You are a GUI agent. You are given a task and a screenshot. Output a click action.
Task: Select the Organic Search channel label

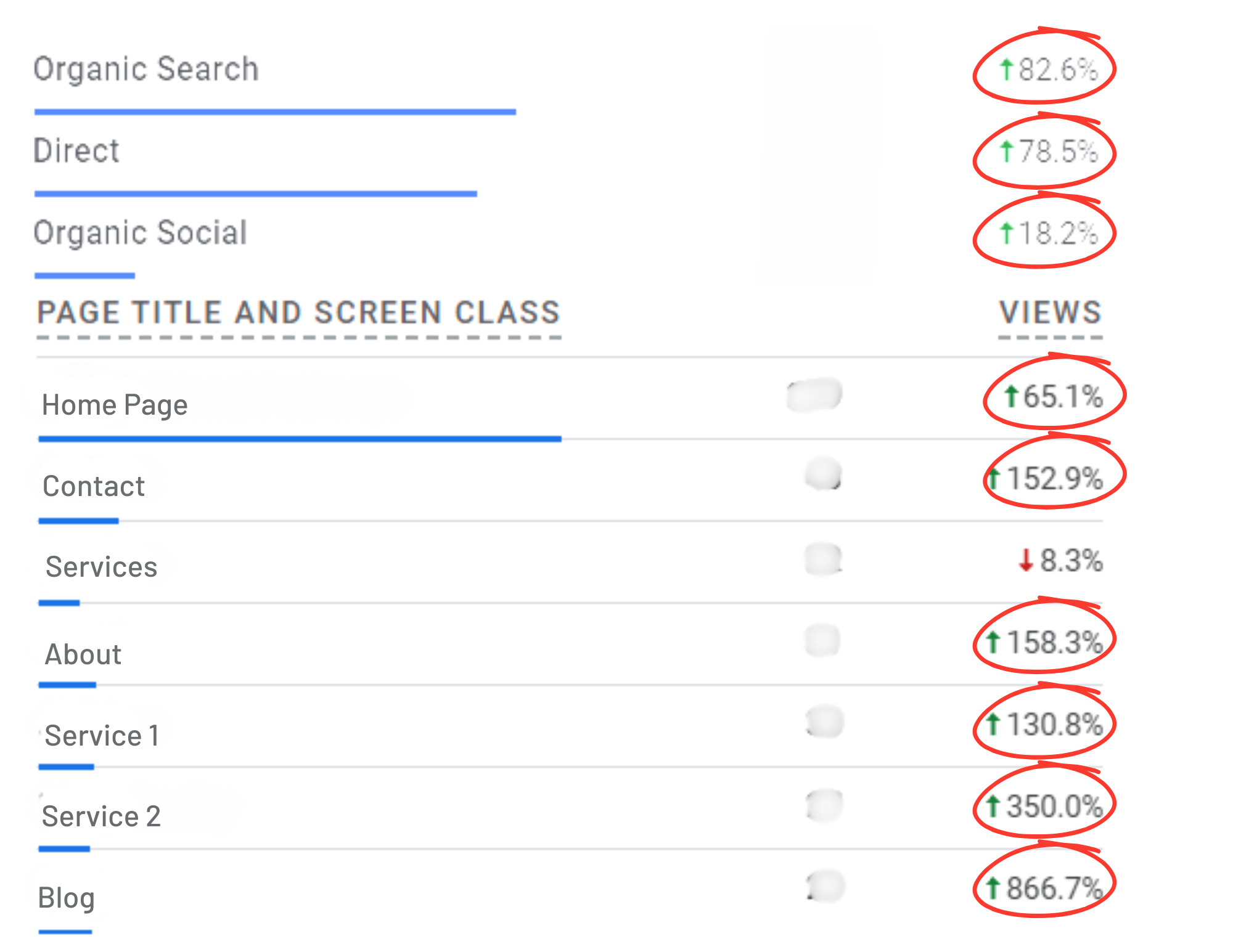pos(146,68)
